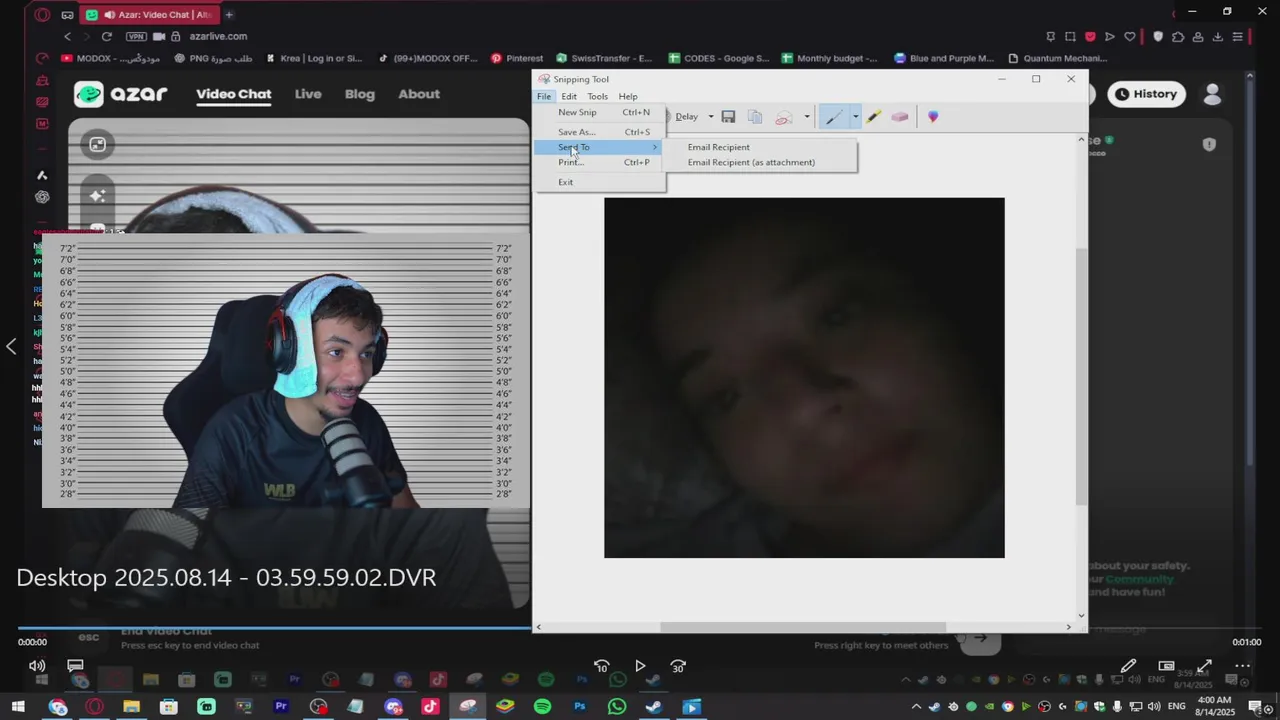The width and height of the screenshot is (1280, 720).
Task: Click the Save Snip floppy disk icon
Action: [728, 117]
